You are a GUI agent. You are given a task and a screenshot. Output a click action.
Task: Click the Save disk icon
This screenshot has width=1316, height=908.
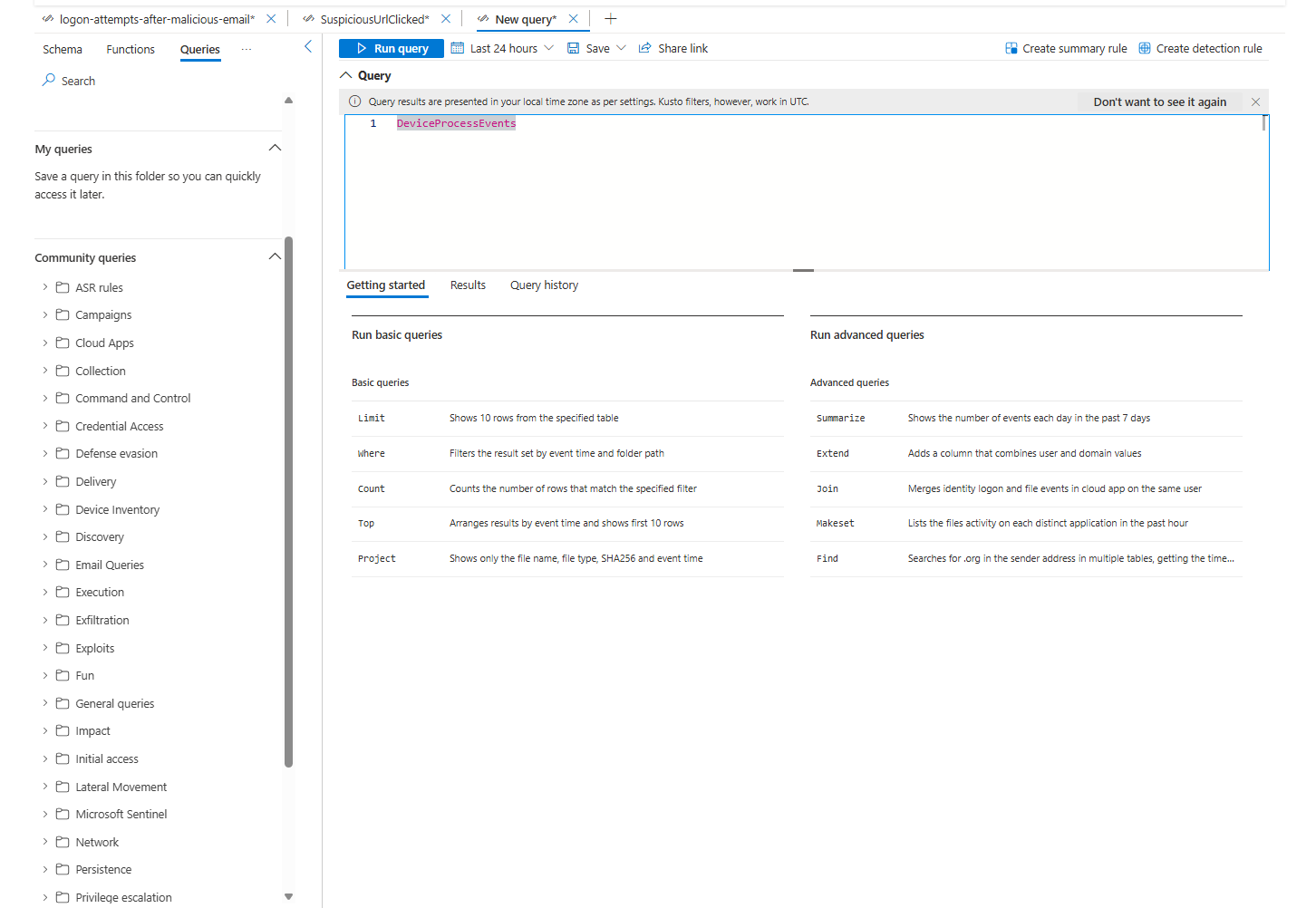(x=574, y=49)
